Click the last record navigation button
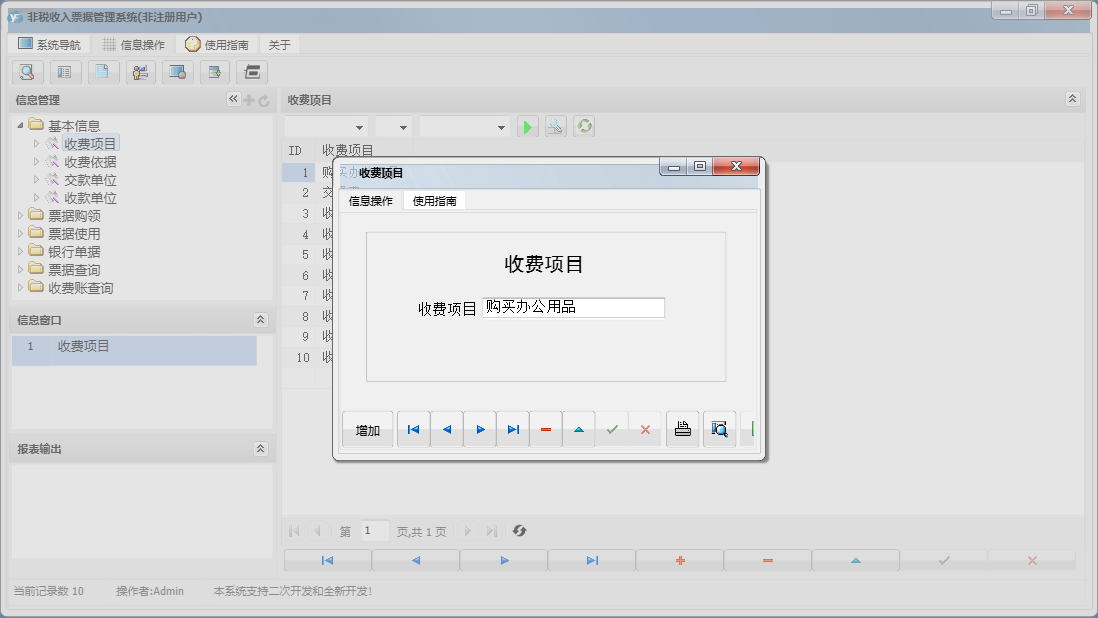 pyautogui.click(x=513, y=429)
